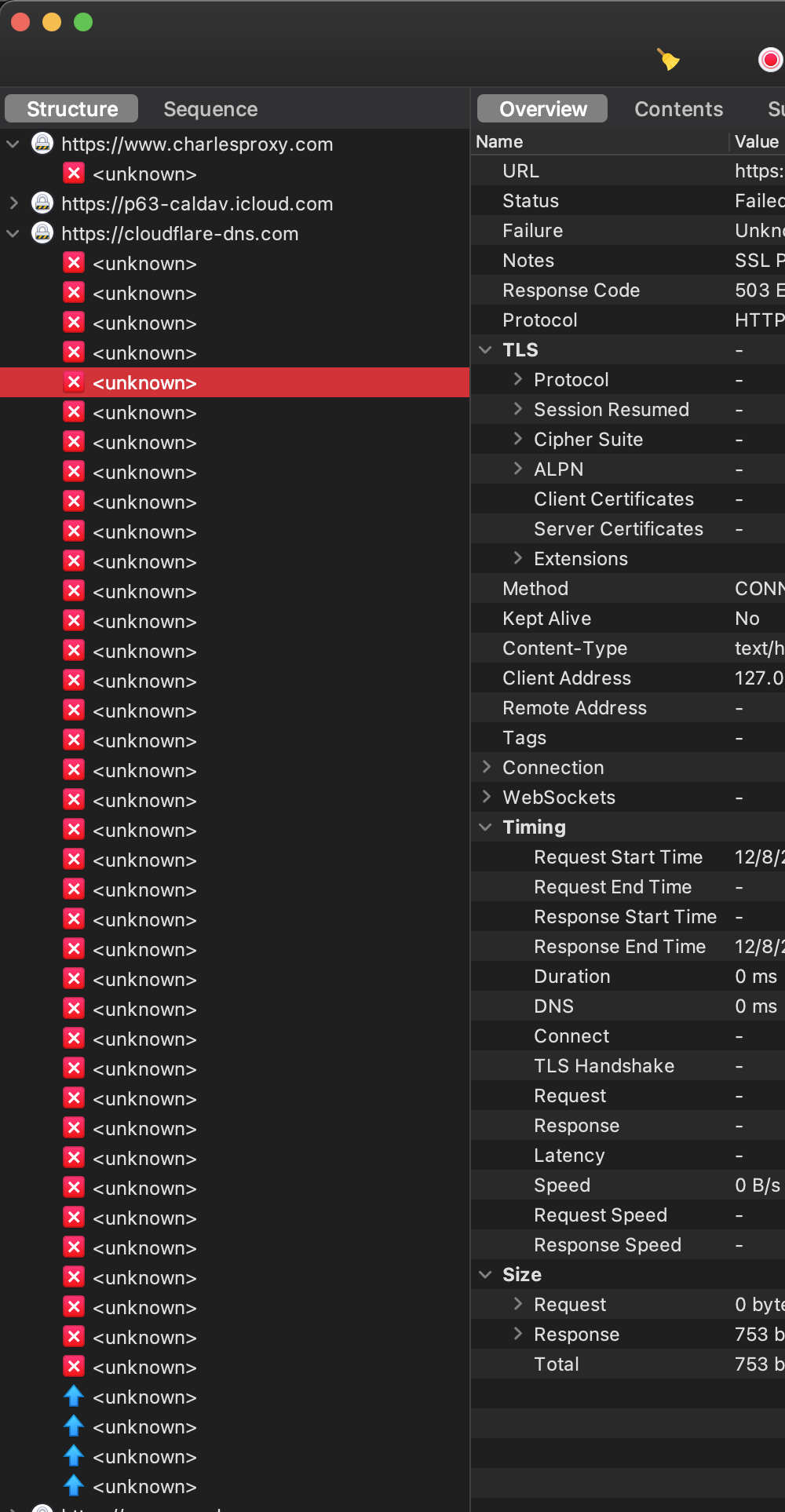
Task: Expand the Extensions row
Action: pos(518,558)
